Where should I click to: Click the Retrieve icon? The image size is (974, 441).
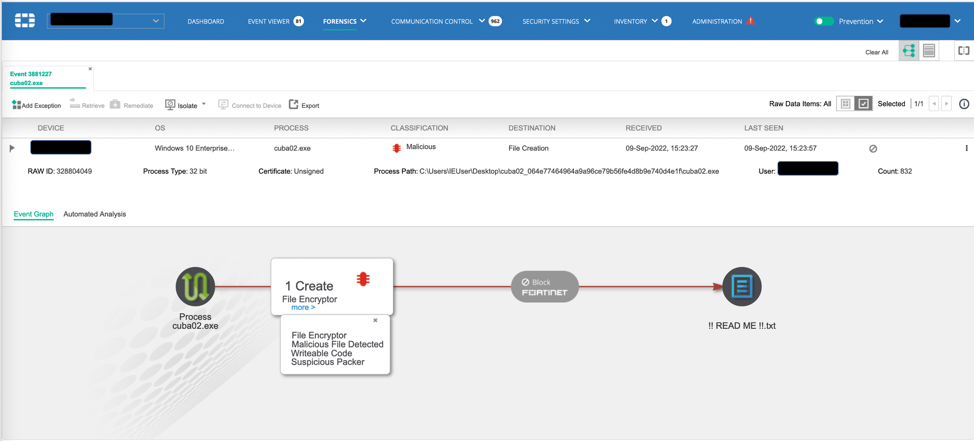pyautogui.click(x=75, y=104)
